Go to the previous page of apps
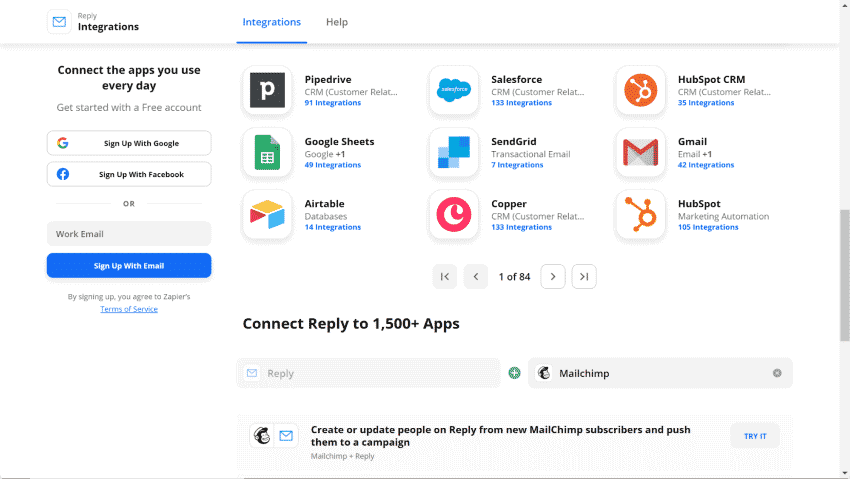This screenshot has width=850, height=479. tap(476, 276)
